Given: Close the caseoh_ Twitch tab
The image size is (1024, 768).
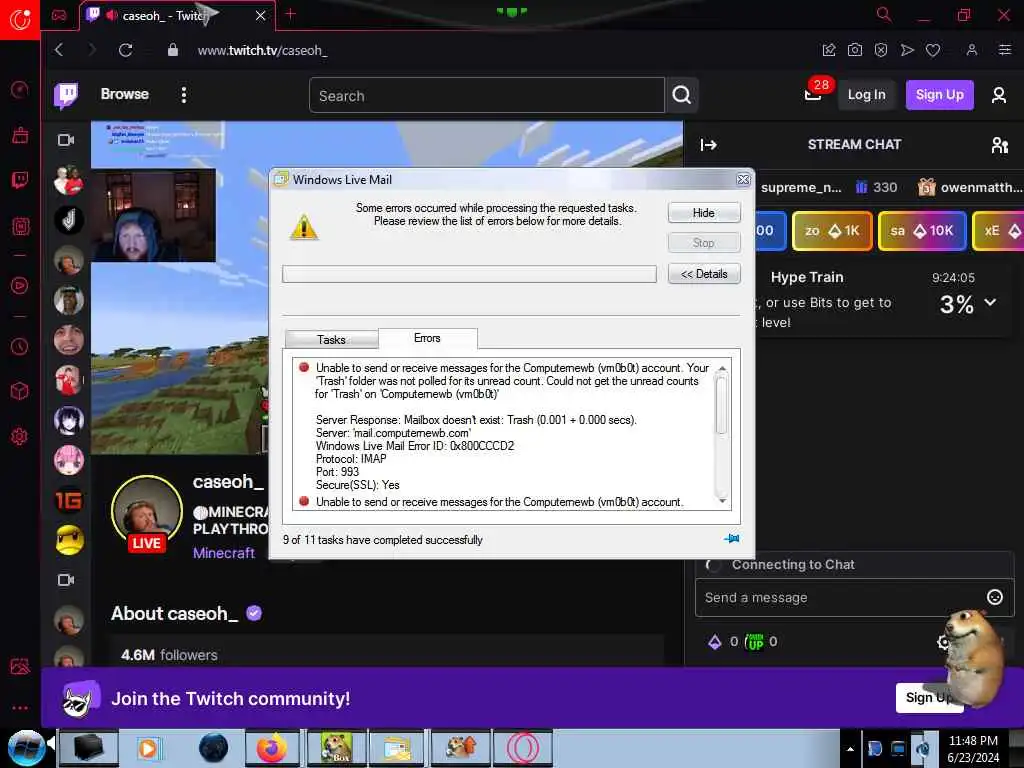Looking at the screenshot, I should [260, 16].
